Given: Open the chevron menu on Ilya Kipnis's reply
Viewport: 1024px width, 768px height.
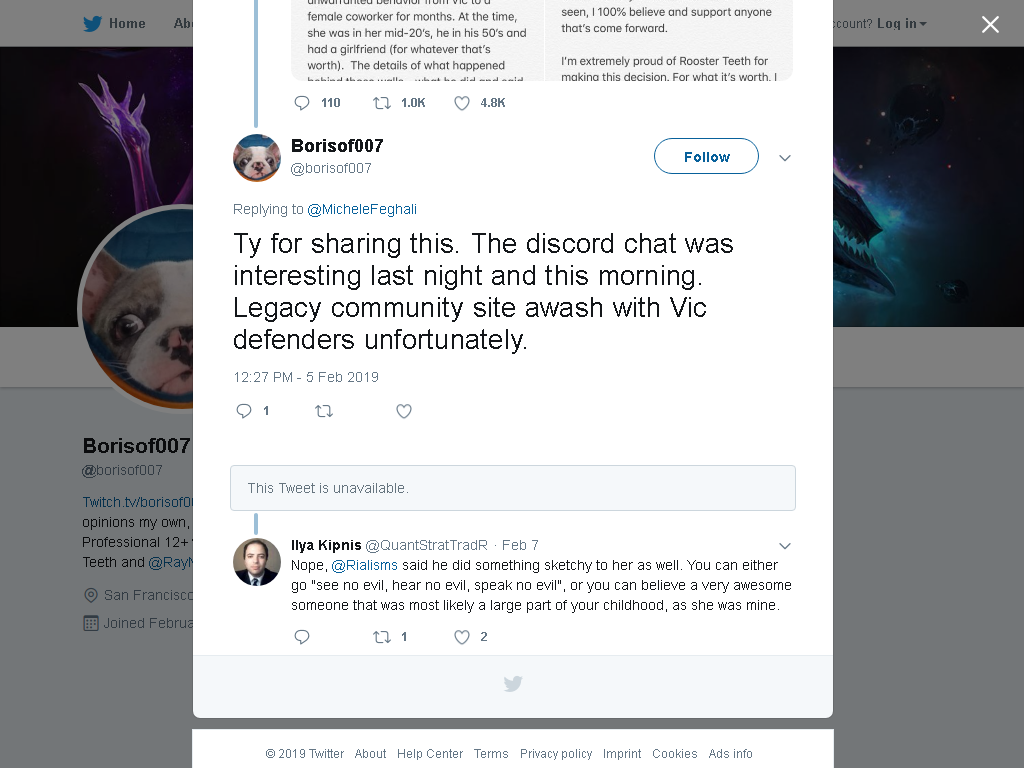Looking at the screenshot, I should (785, 545).
